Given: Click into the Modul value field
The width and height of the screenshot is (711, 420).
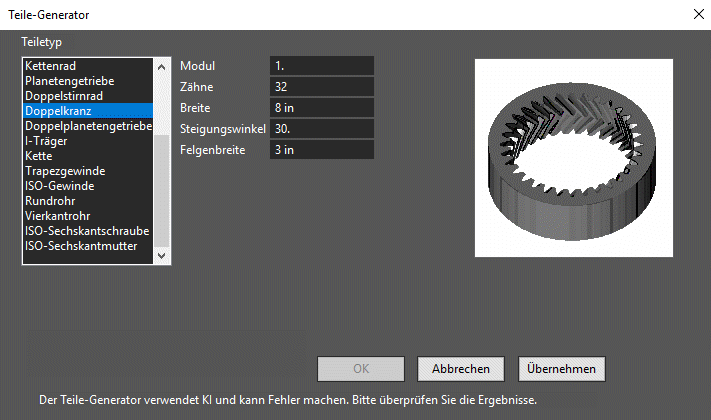Looking at the screenshot, I should [x=322, y=66].
